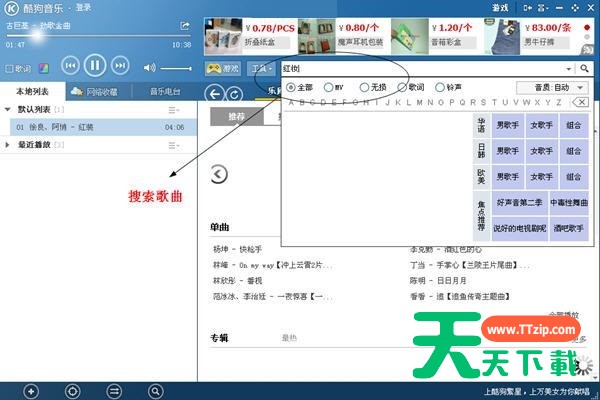Choose 华语 女歌手 category
The width and height of the screenshot is (600, 400).
pos(541,125)
